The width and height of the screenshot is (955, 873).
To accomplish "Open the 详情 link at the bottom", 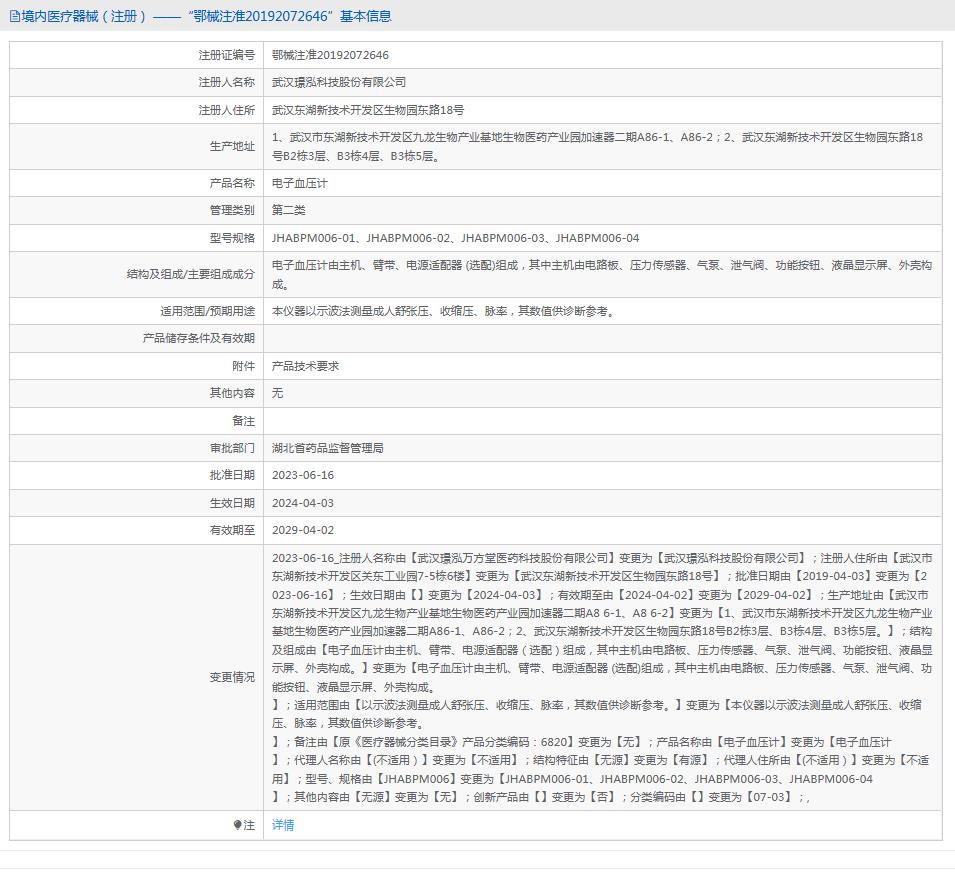I will pos(283,825).
